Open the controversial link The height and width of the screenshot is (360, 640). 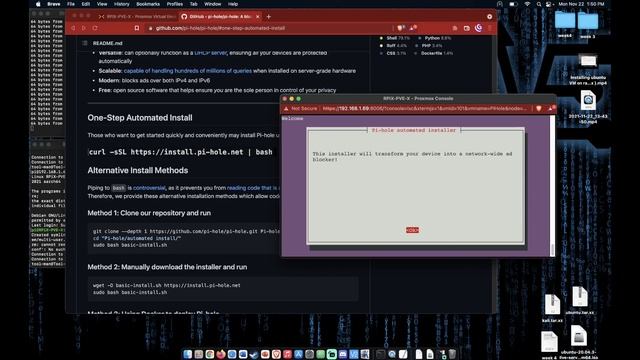click(x=149, y=188)
